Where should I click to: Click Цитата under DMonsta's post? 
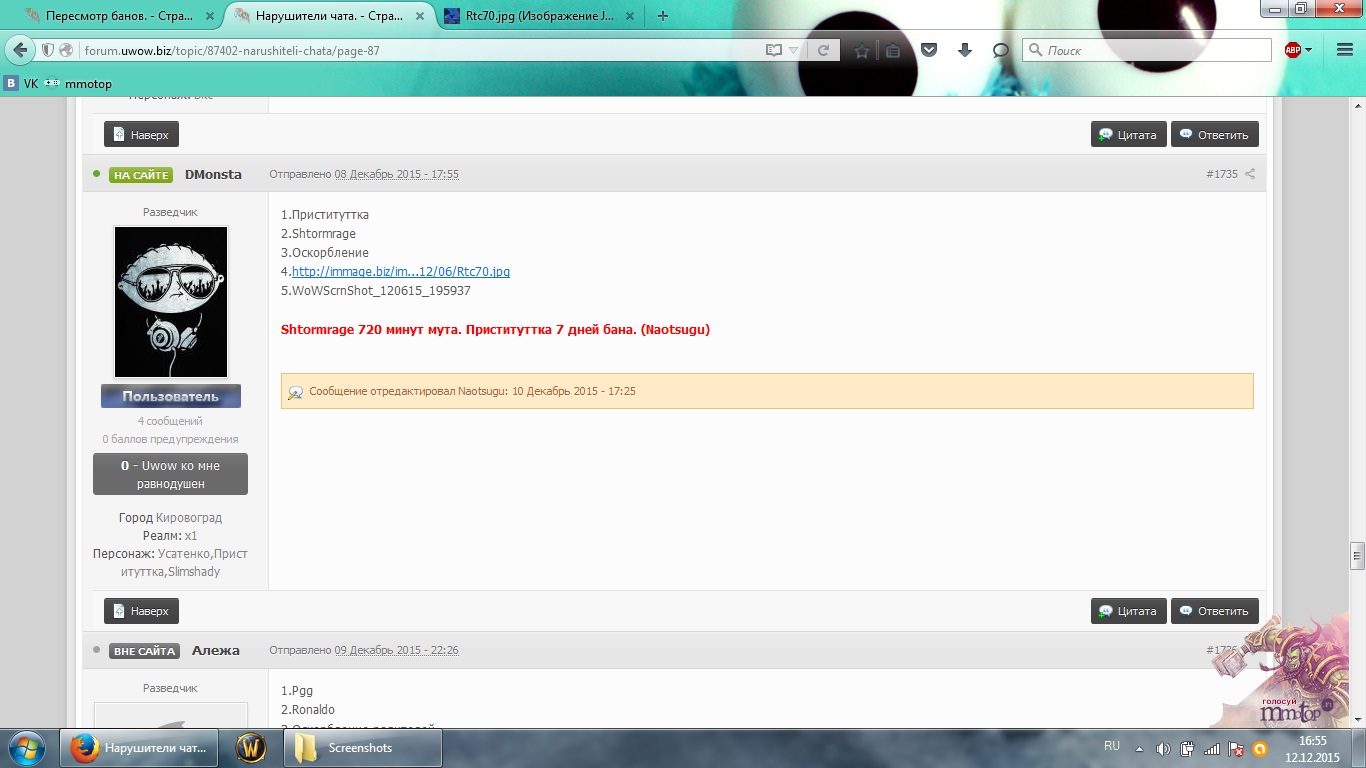[x=1128, y=611]
